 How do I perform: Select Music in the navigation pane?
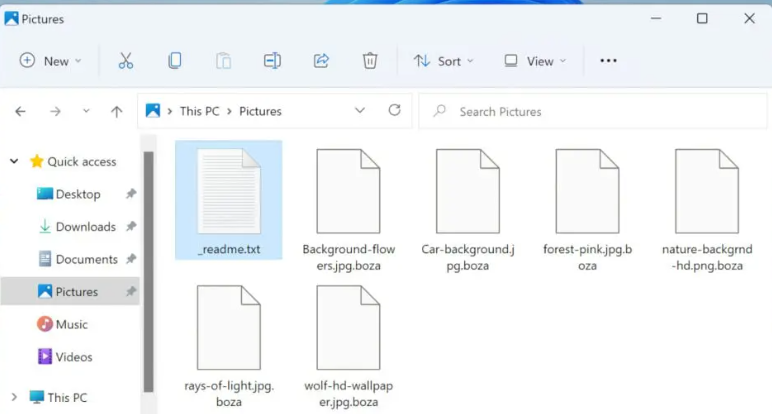tap(71, 324)
